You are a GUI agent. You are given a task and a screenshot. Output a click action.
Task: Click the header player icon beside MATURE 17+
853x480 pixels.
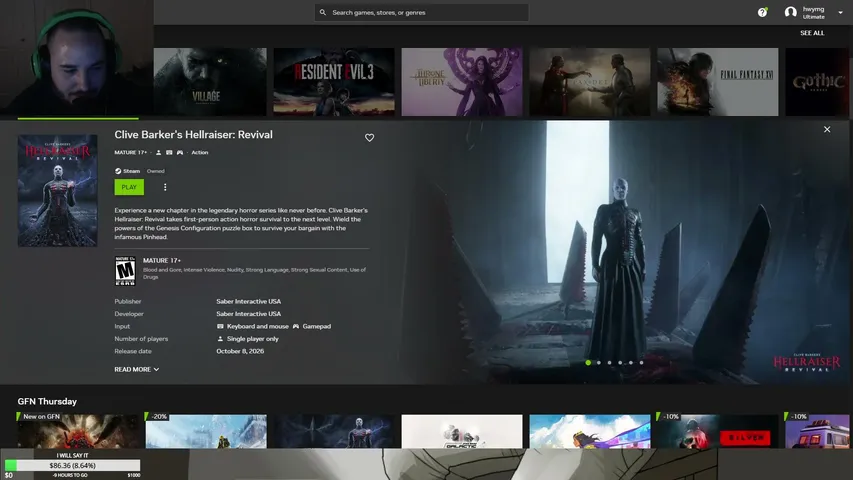tap(158, 152)
